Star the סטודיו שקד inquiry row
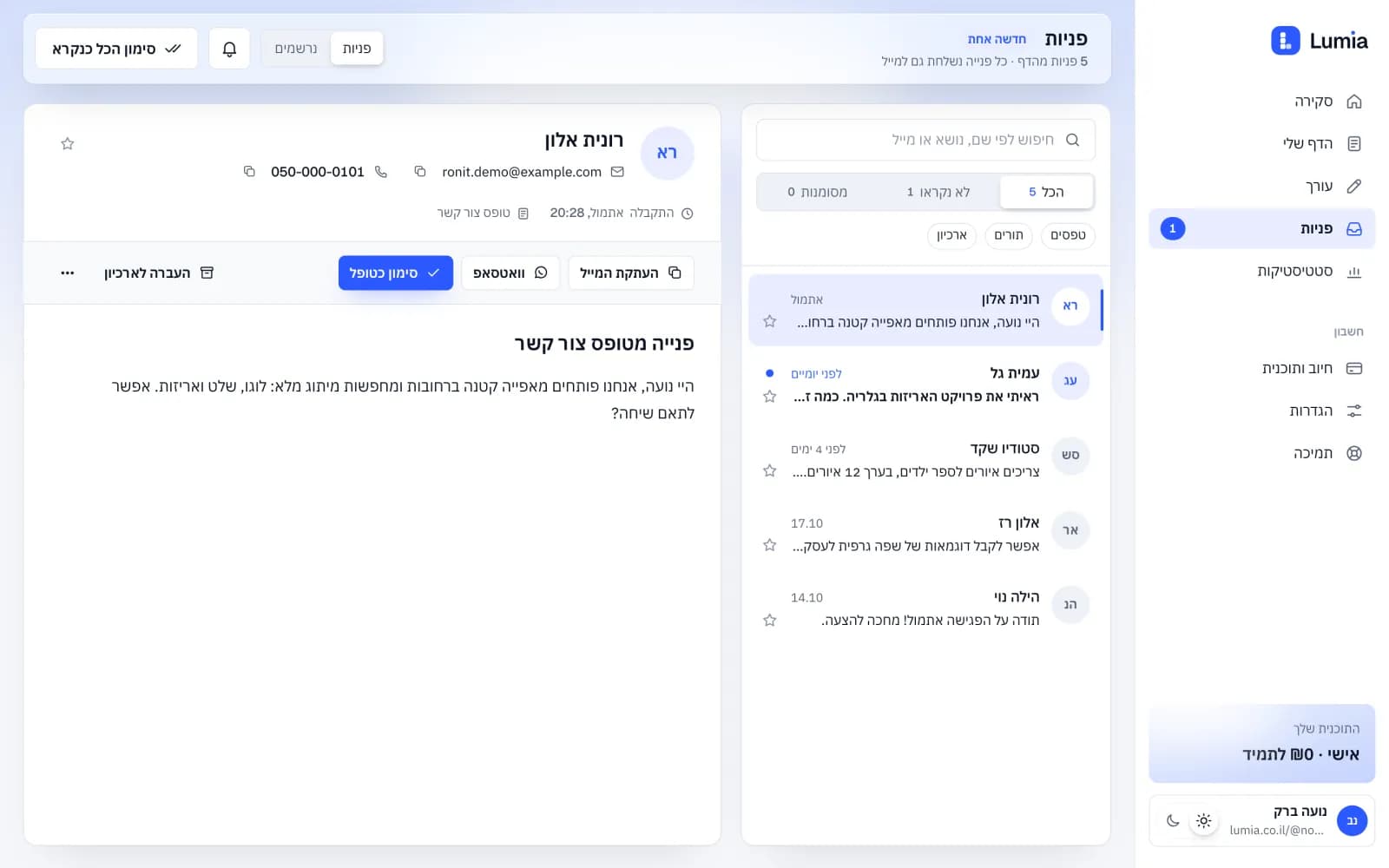 [x=769, y=471]
